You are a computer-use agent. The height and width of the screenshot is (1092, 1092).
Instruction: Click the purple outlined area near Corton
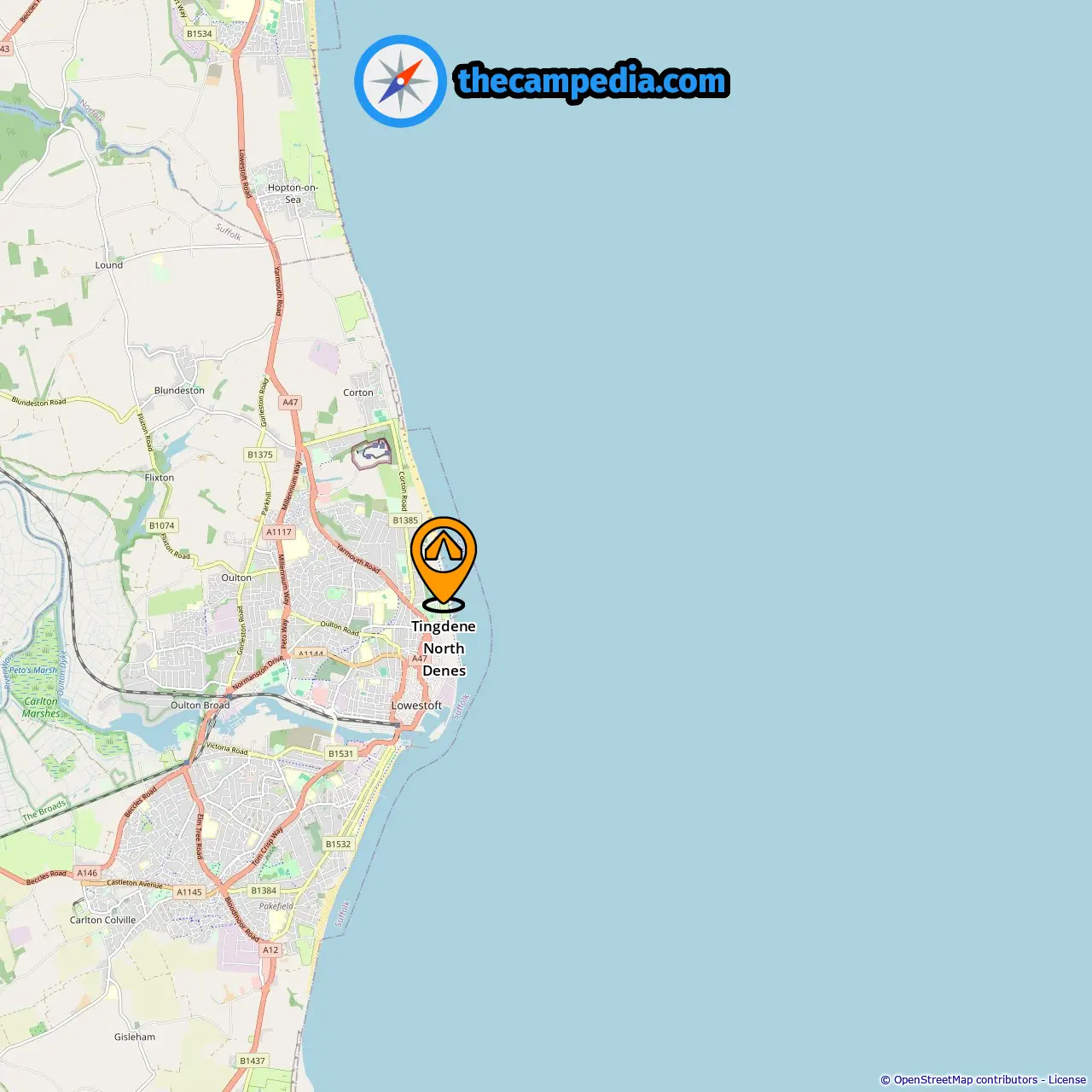(x=372, y=453)
